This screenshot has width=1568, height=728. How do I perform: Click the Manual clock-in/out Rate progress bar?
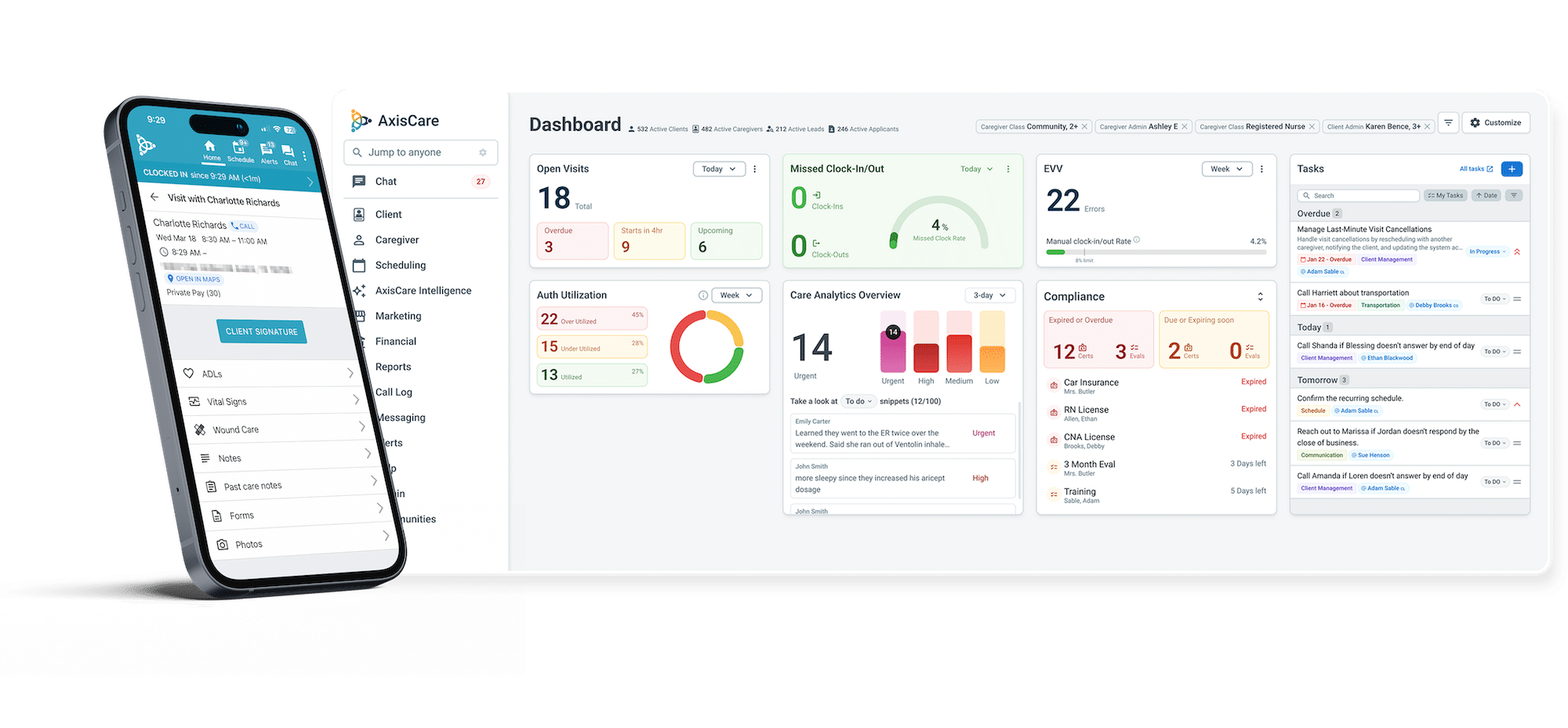(x=1156, y=252)
